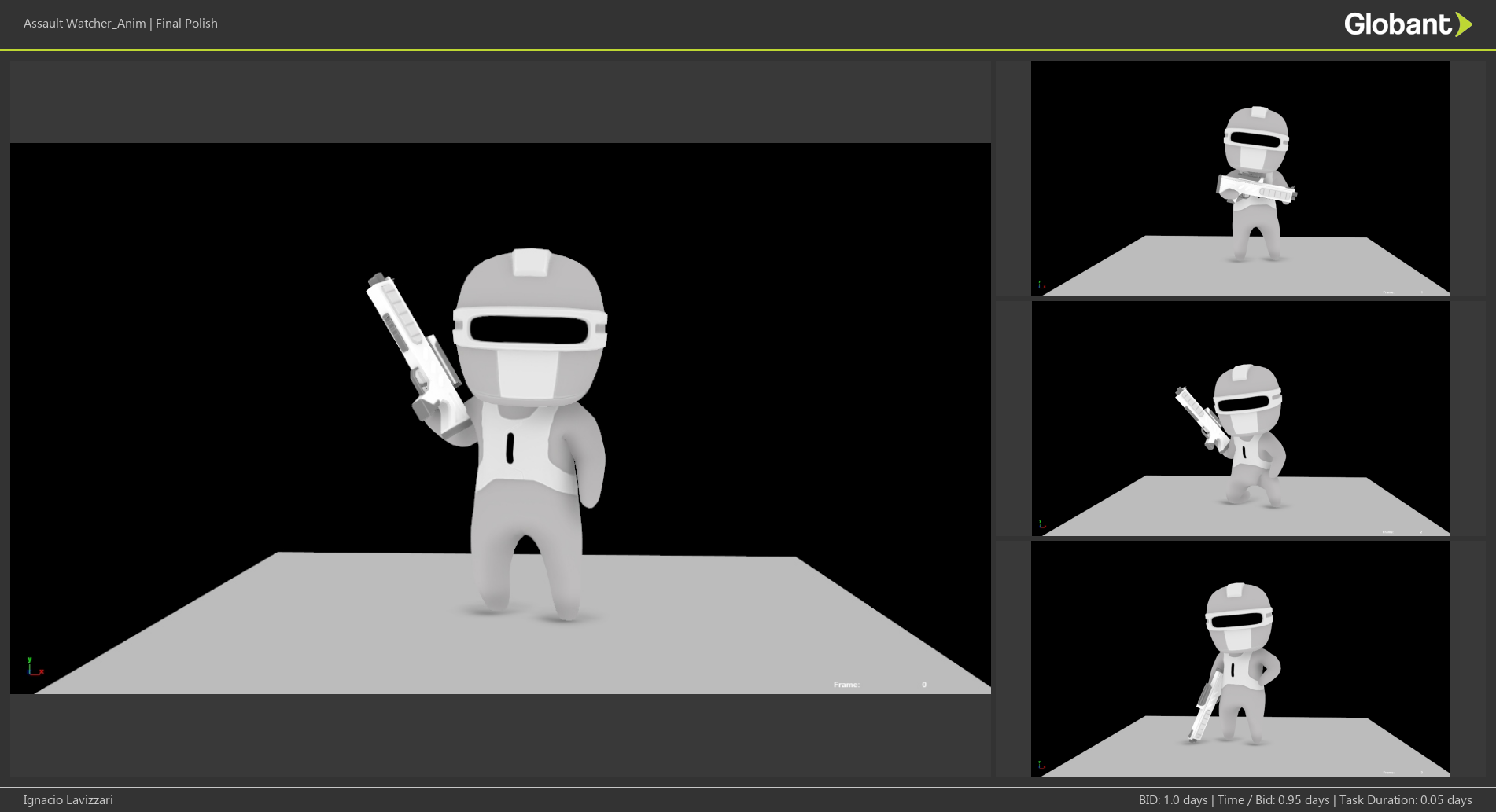Viewport: 1496px width, 812px height.
Task: Open the top thumbnail with the horizontal rifle pose
Action: coord(1240,178)
